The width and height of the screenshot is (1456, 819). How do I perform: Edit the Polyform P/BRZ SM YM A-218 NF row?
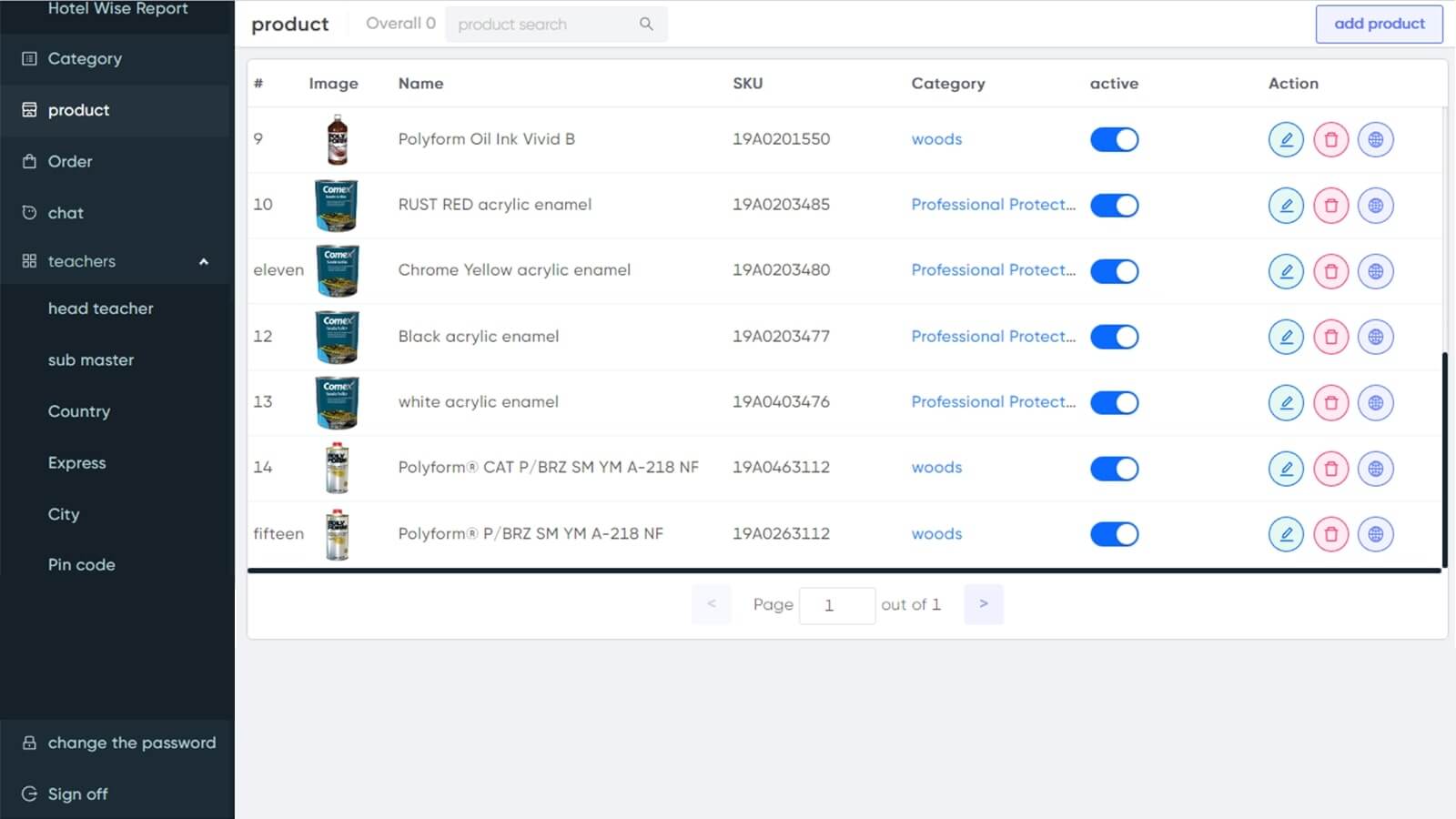coord(1286,534)
